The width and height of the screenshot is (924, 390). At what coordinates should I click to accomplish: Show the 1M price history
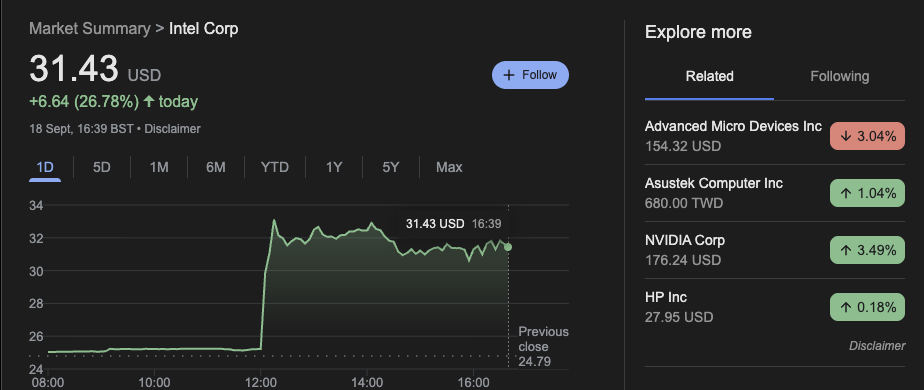tap(159, 167)
